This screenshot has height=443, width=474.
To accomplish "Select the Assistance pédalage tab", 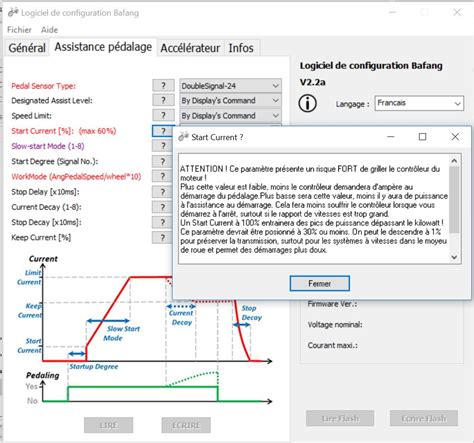I will [103, 47].
